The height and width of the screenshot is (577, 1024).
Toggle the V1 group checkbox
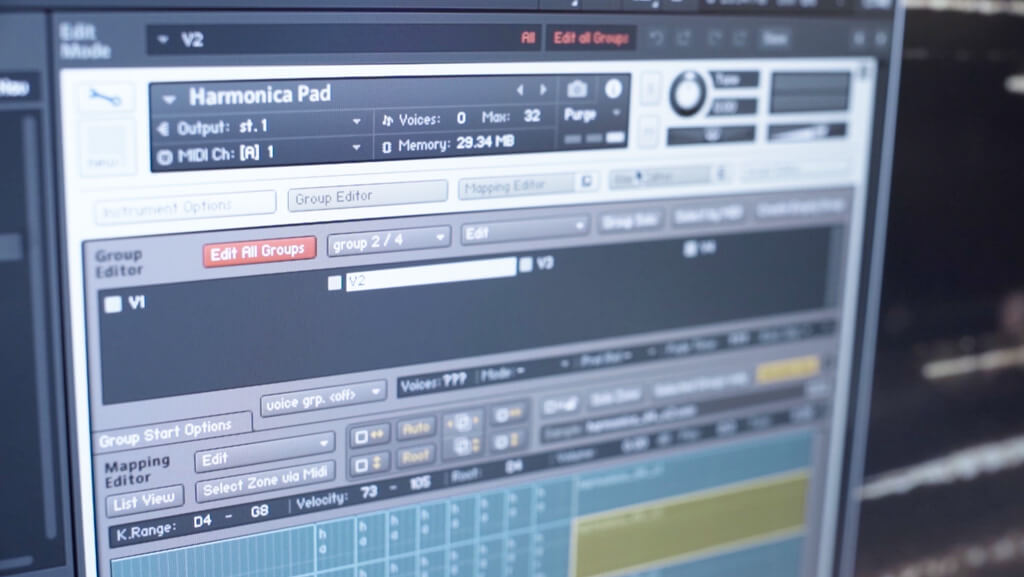click(x=113, y=304)
